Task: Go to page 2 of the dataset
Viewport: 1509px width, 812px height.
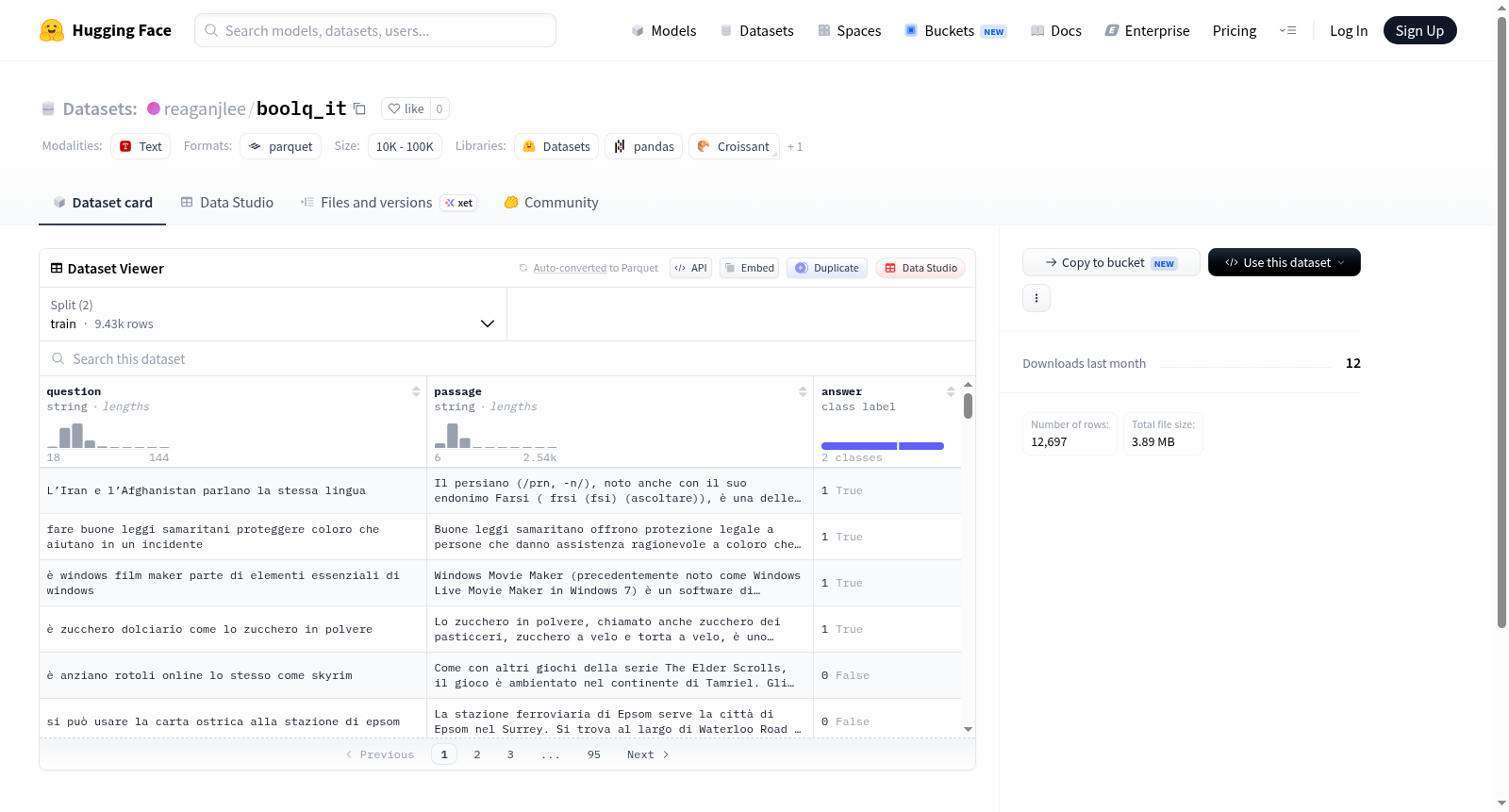Action: point(477,754)
